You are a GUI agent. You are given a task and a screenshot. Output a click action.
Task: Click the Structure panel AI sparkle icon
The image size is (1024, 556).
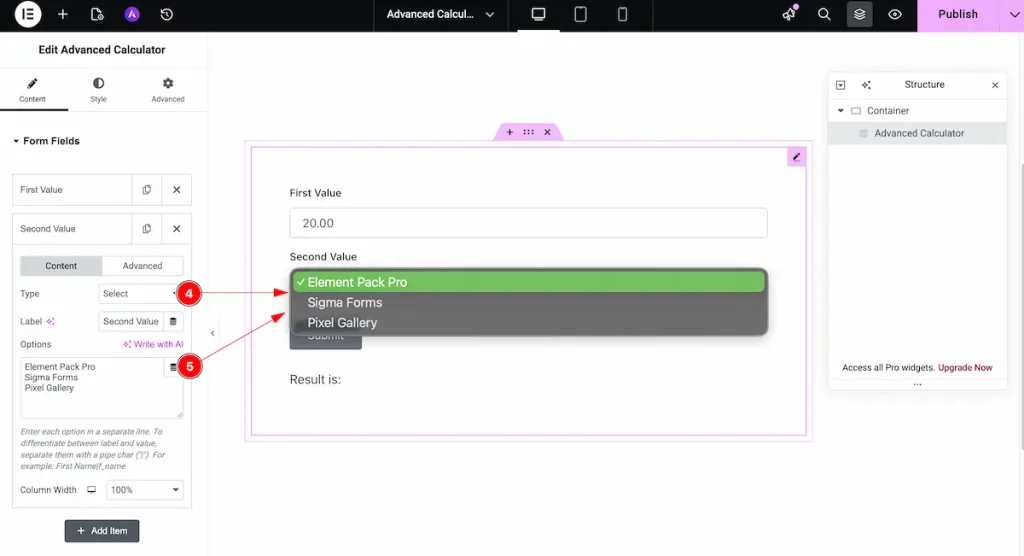(866, 85)
